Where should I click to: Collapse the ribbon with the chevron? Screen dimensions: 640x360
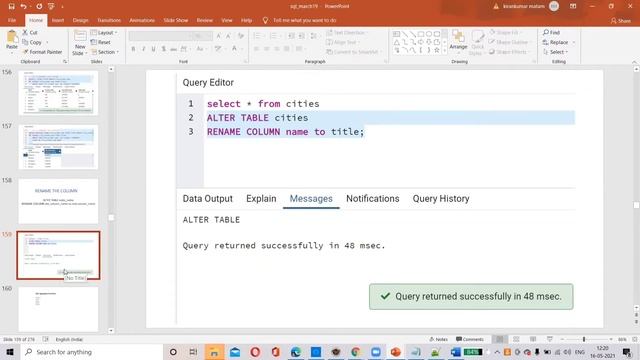[634, 62]
